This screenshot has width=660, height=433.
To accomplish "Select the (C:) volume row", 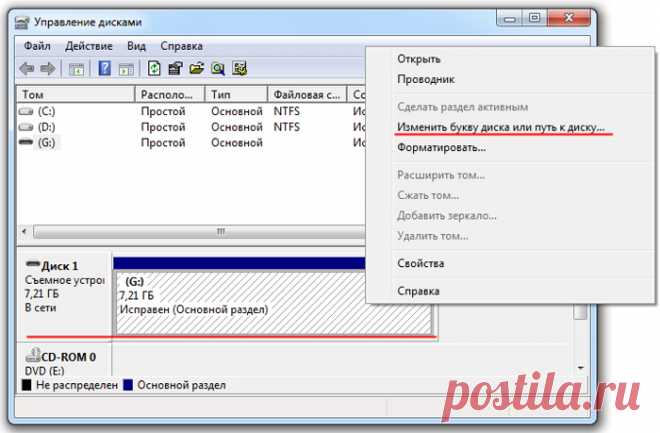I will (192, 112).
